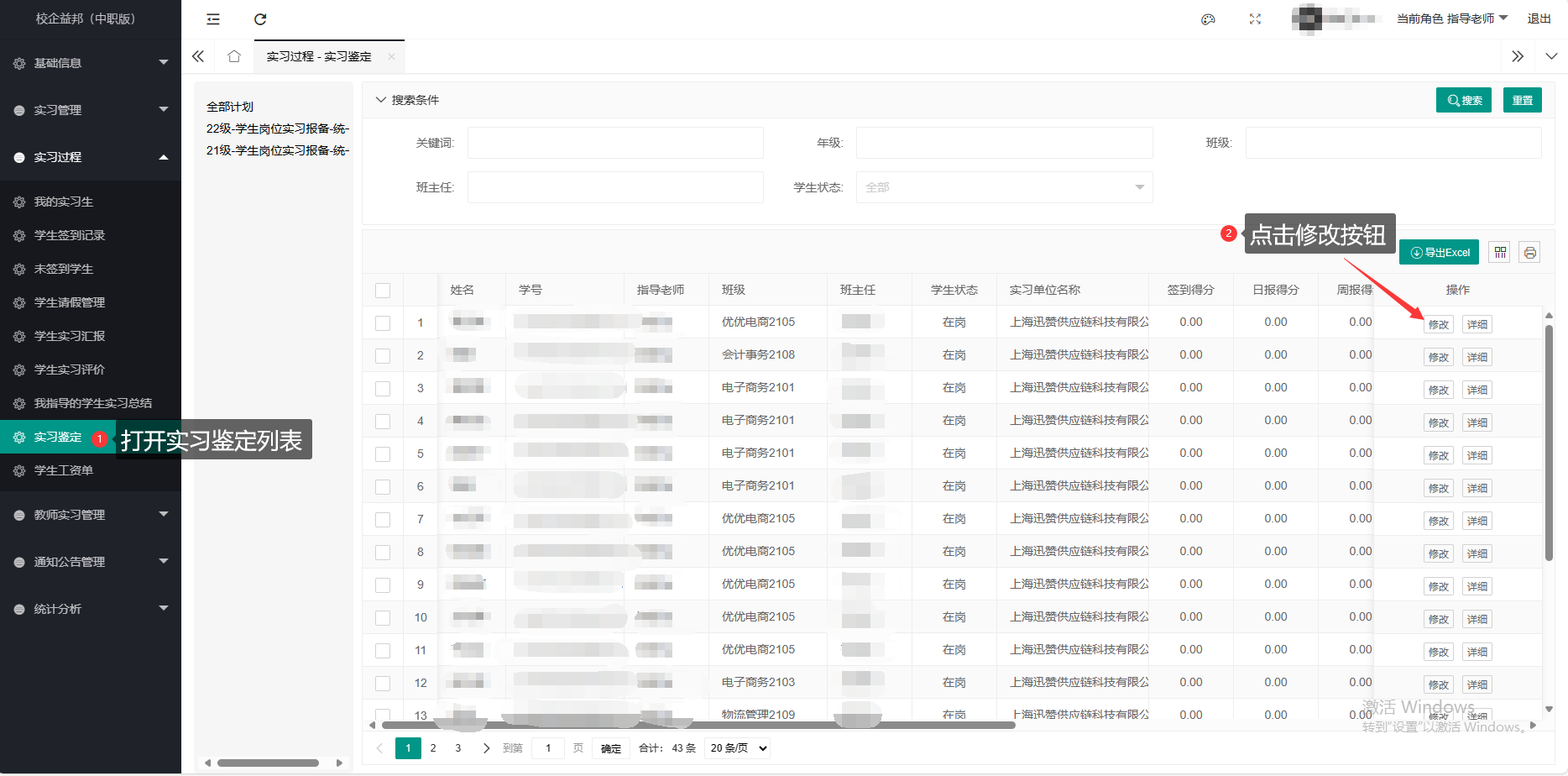Screen dimensions: 1568x776
Task: Select the checkbox for row 5
Action: (383, 454)
